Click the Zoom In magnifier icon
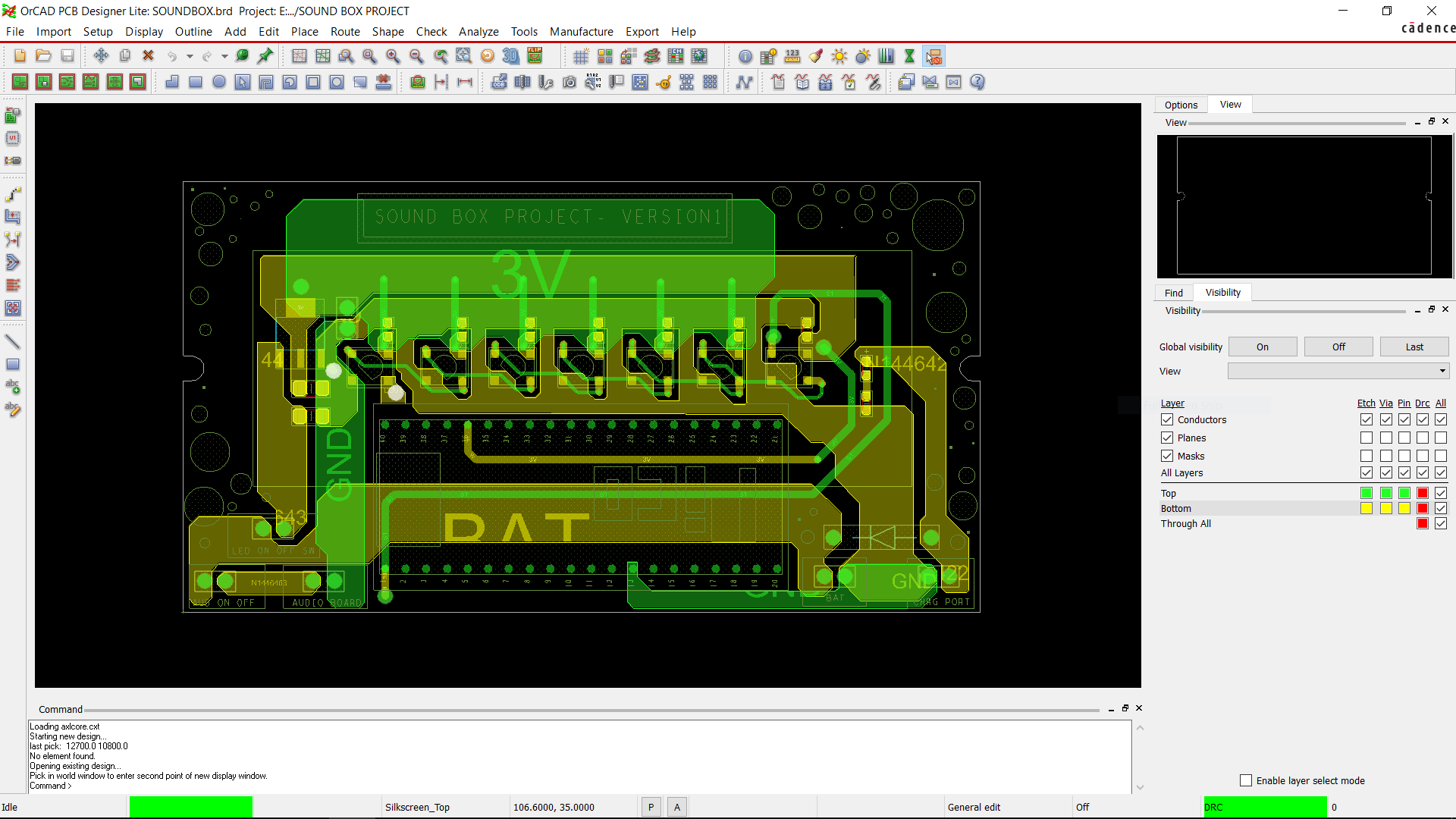 tap(393, 56)
